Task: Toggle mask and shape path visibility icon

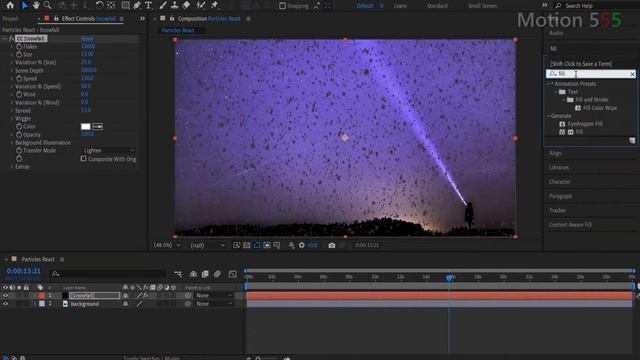Action: click(257, 245)
